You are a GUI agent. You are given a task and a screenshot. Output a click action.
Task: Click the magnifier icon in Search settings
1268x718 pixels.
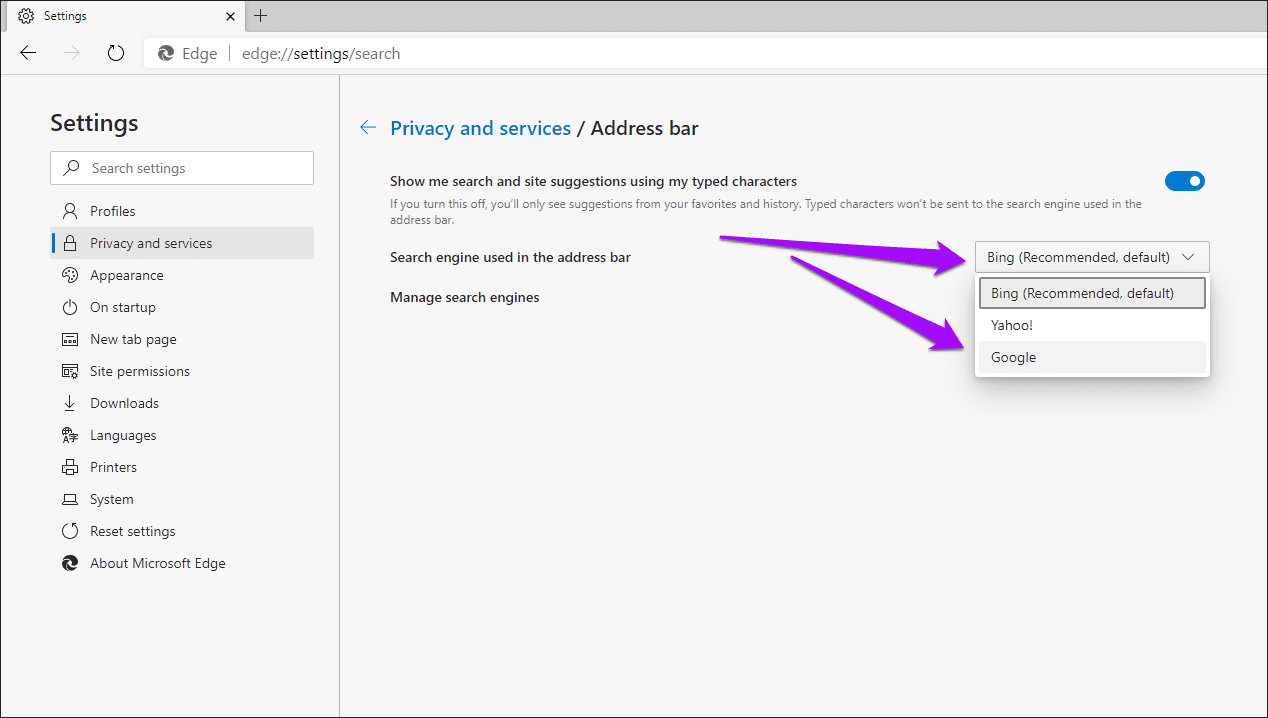pos(71,168)
